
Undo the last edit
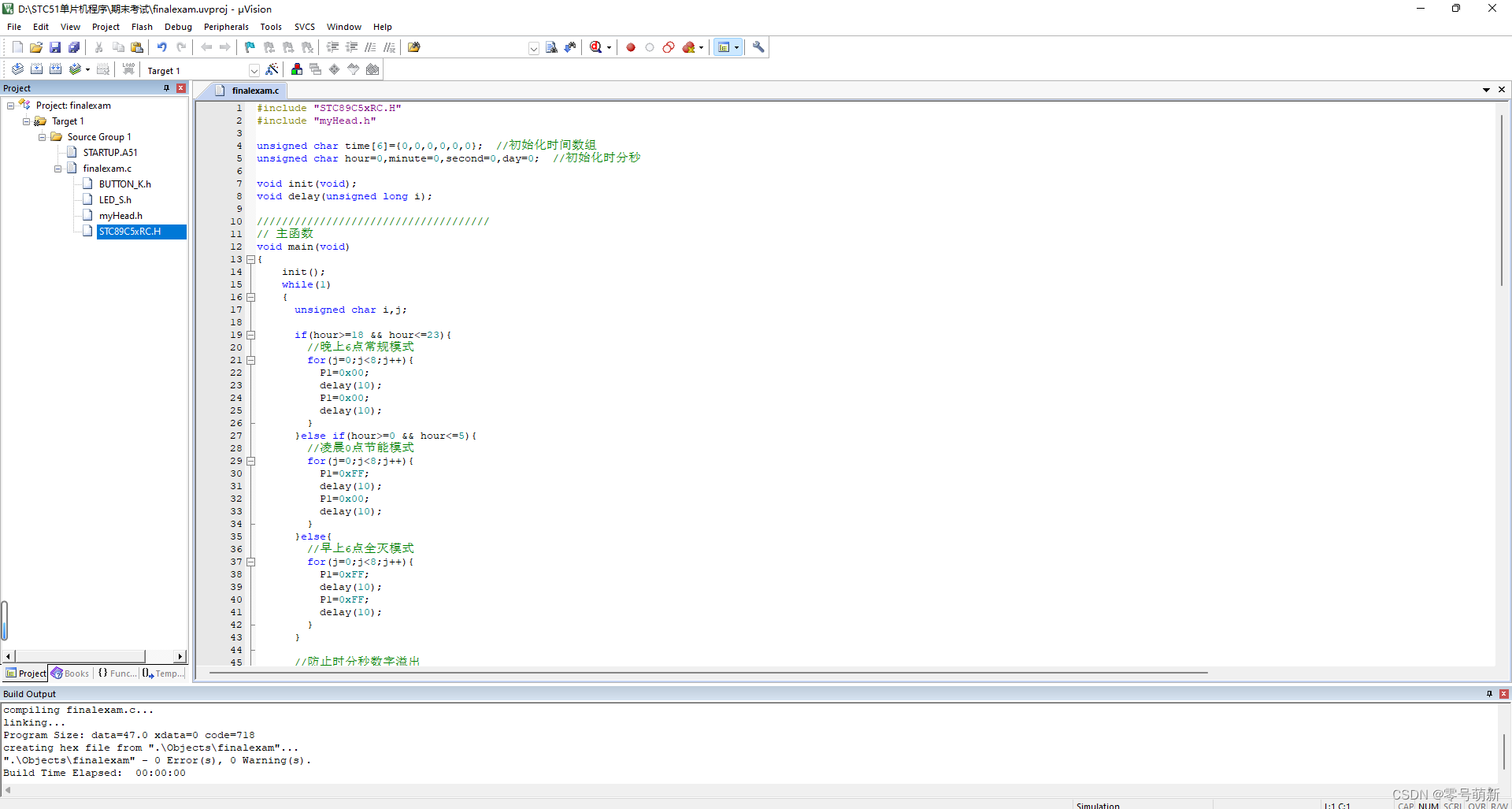[161, 47]
